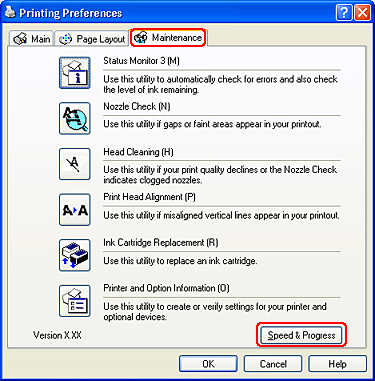Click the Nozzle Check (N) label
The width and height of the screenshot is (375, 381).
coord(137,106)
